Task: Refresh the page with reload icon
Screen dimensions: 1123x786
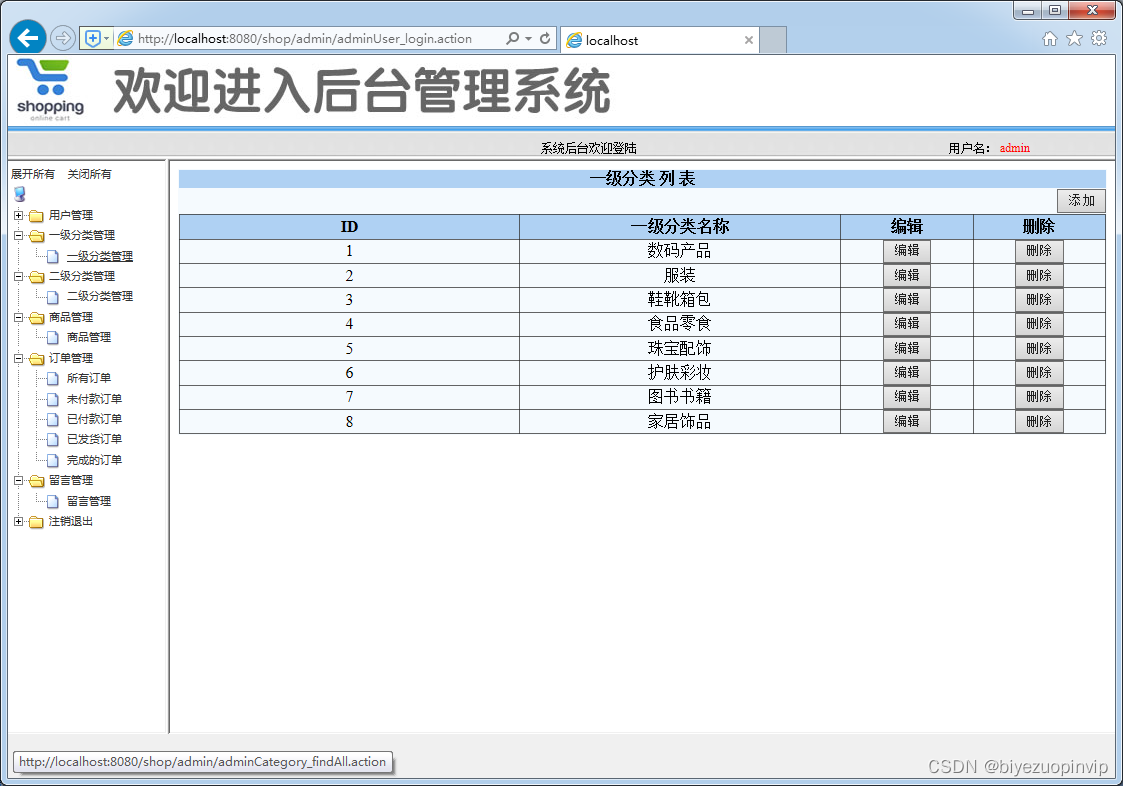Action: tap(545, 39)
